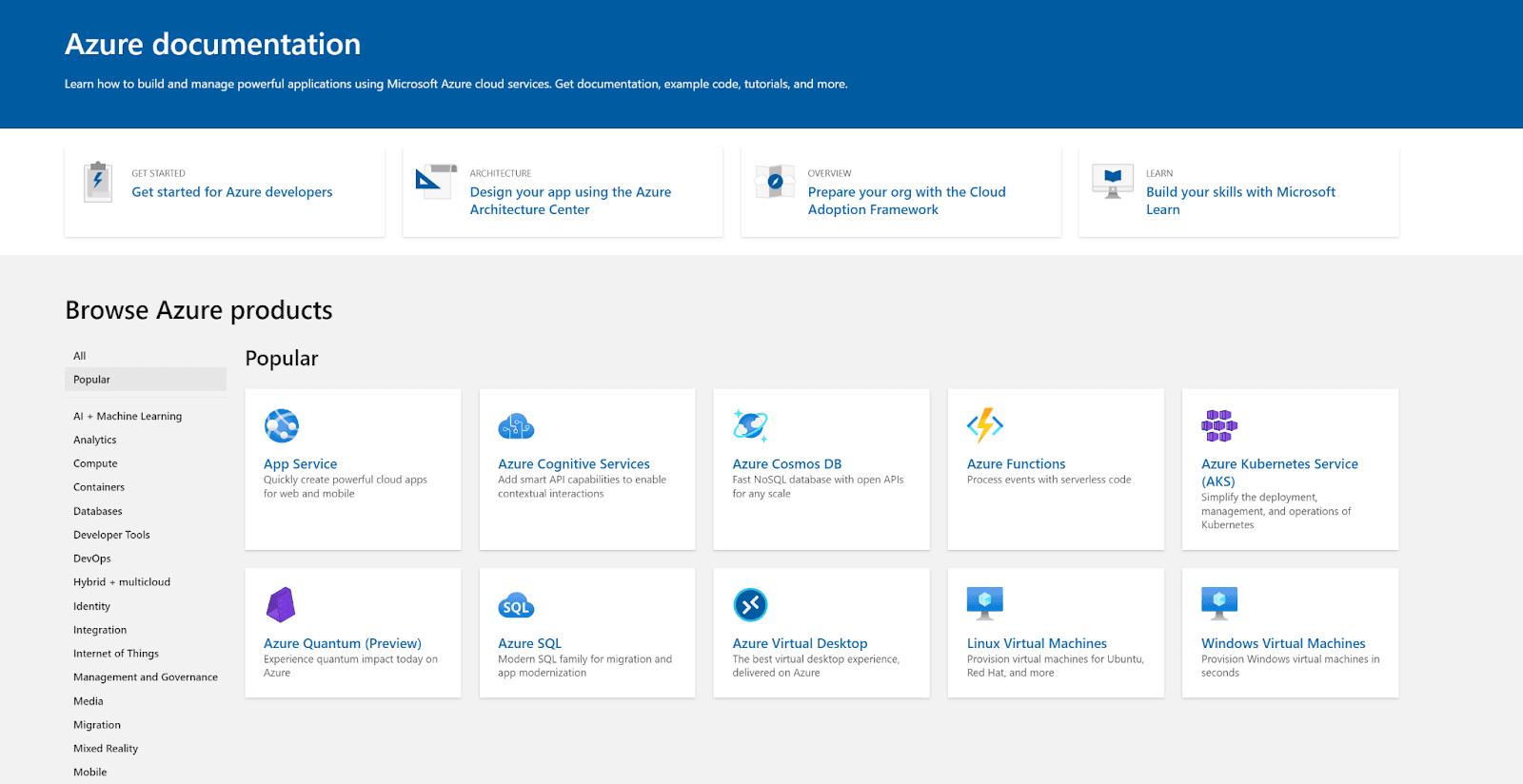The height and width of the screenshot is (784, 1523).
Task: Open the Windows Virtual Machines link
Action: tap(1284, 644)
